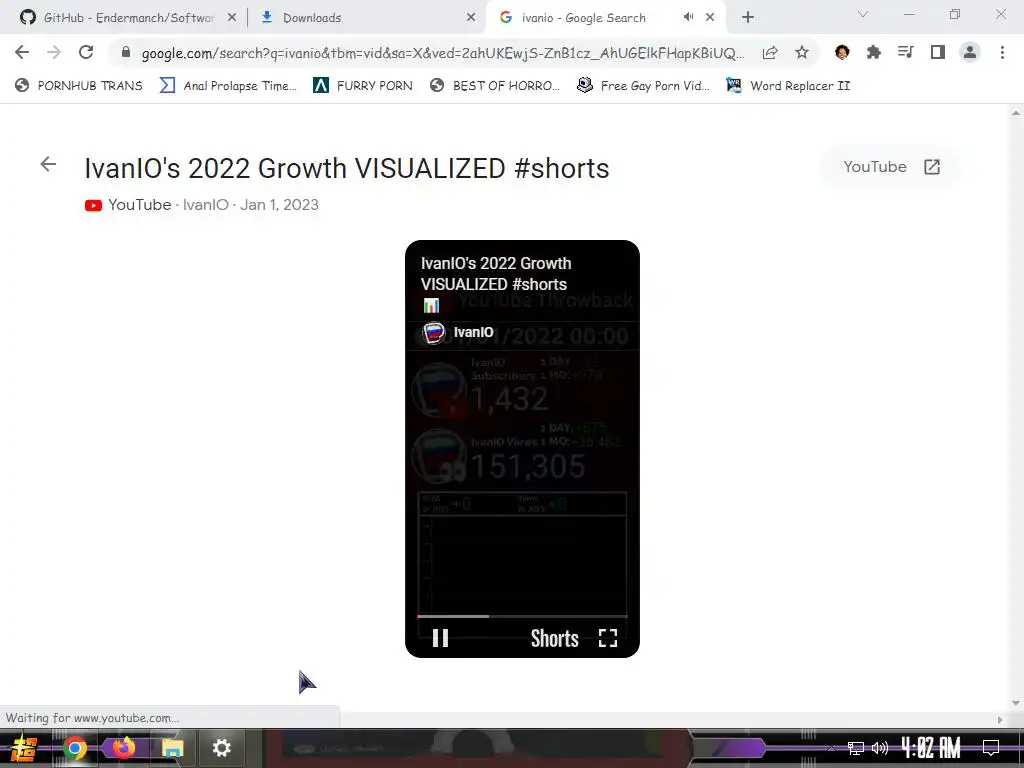1024x768 pixels.
Task: Open the Chrome profile avatar
Action: point(970,52)
